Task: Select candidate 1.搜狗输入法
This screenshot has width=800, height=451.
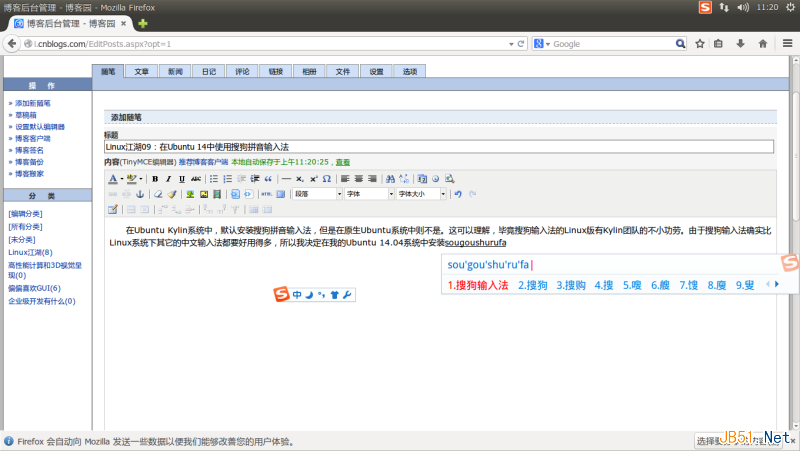Action: click(x=478, y=285)
